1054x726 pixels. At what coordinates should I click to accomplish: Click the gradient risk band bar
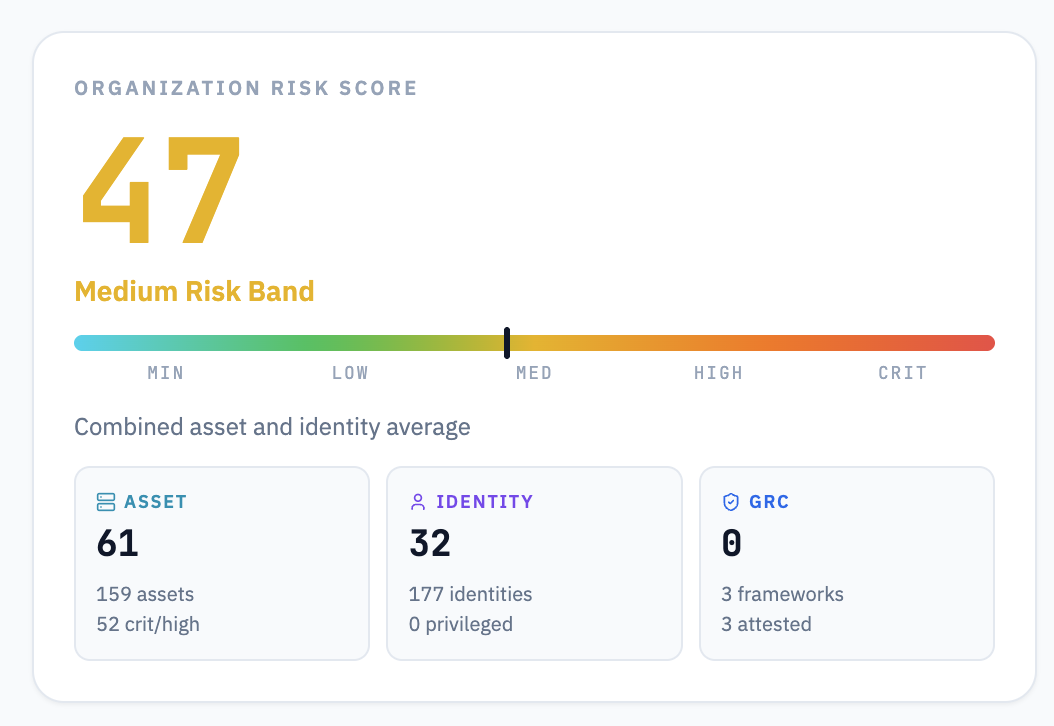[534, 343]
